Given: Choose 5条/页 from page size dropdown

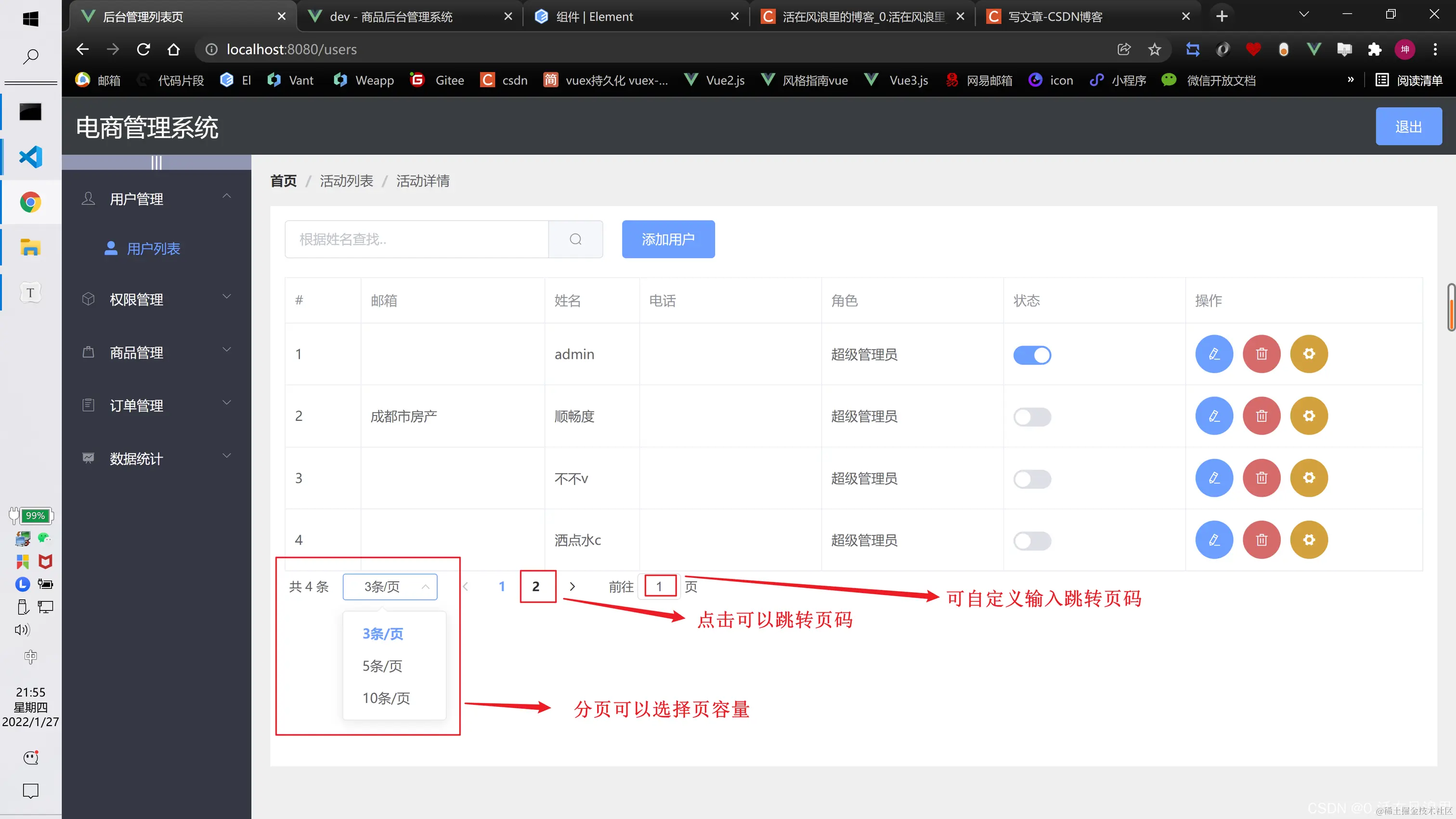Looking at the screenshot, I should click(383, 666).
